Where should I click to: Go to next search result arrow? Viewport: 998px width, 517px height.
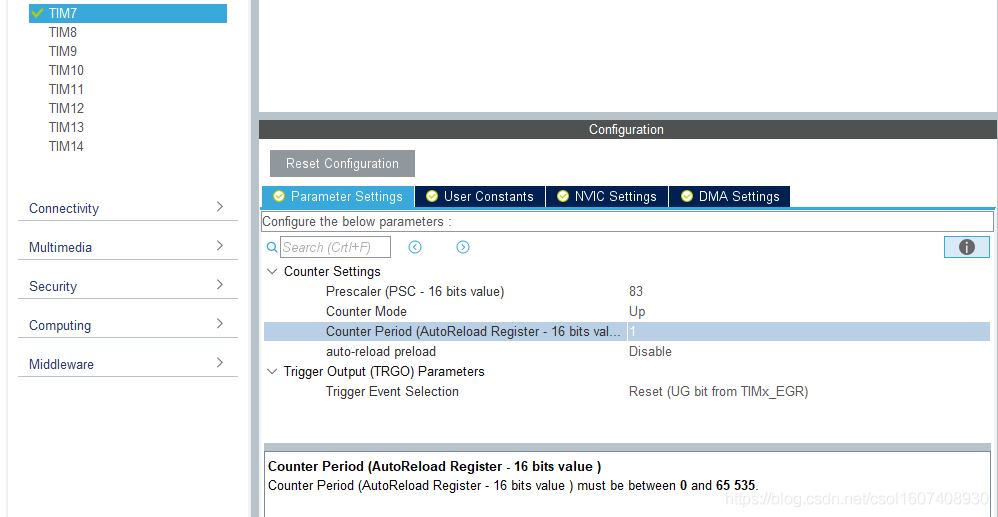tap(463, 247)
